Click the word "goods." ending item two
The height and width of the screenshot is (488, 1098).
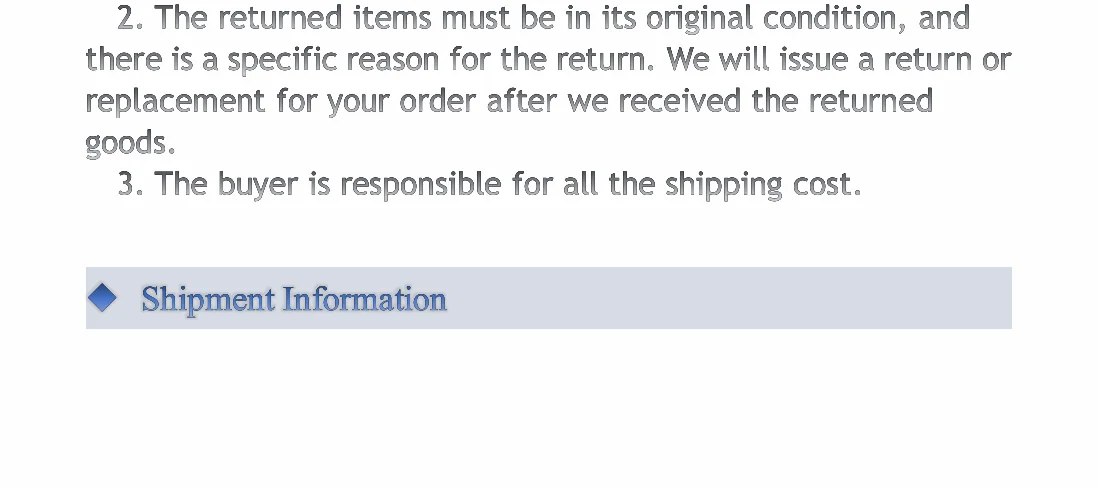[x=130, y=143]
